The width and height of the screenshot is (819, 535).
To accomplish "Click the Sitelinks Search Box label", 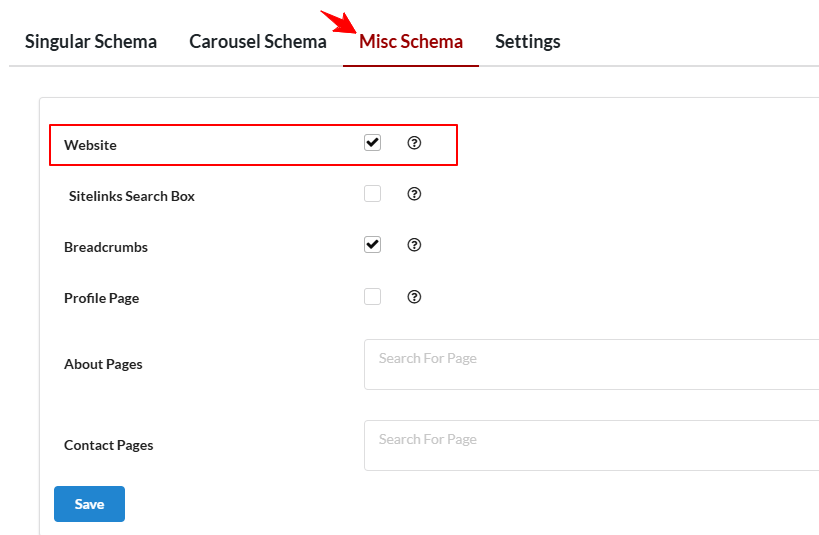I will (x=132, y=196).
